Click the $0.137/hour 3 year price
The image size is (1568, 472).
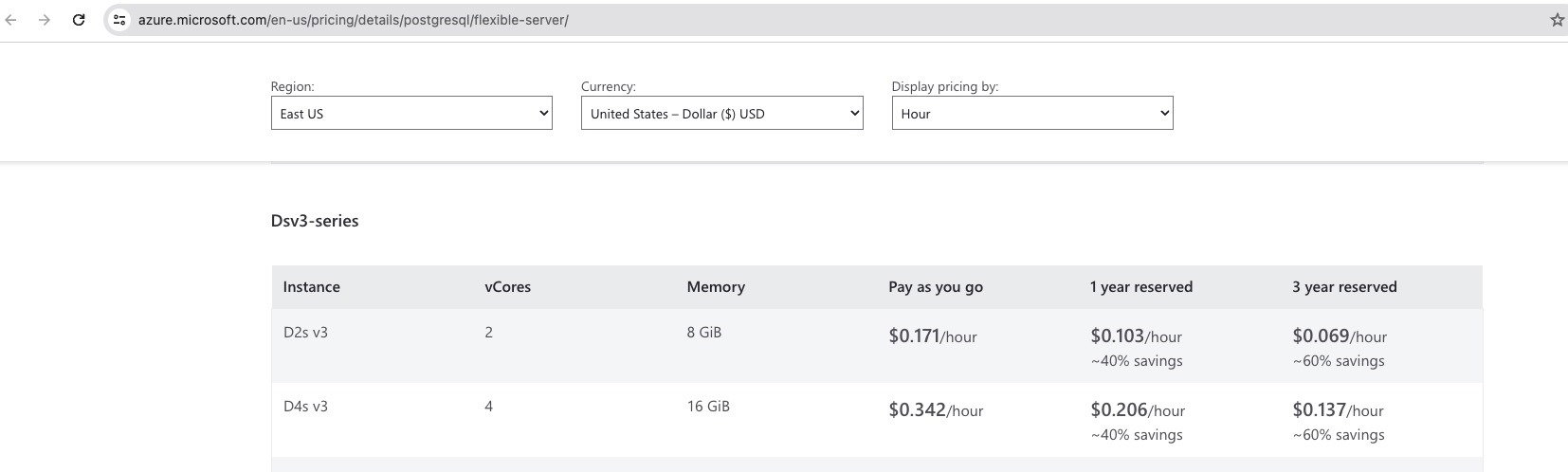click(x=1338, y=410)
